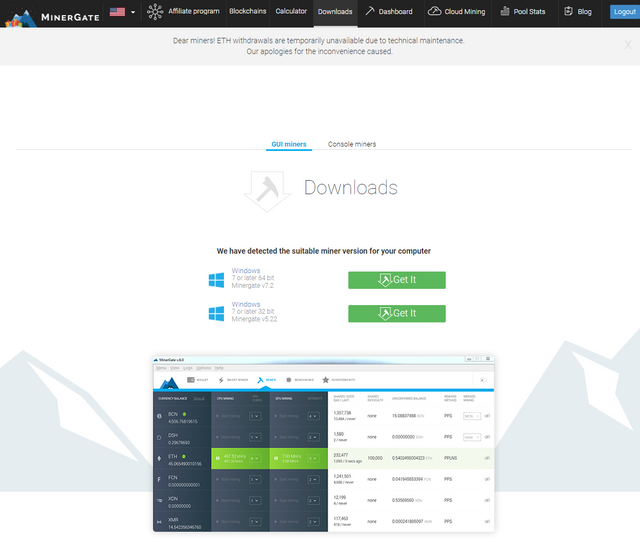640x544 pixels.
Task: Click the large Downloads heading text
Action: tap(351, 188)
